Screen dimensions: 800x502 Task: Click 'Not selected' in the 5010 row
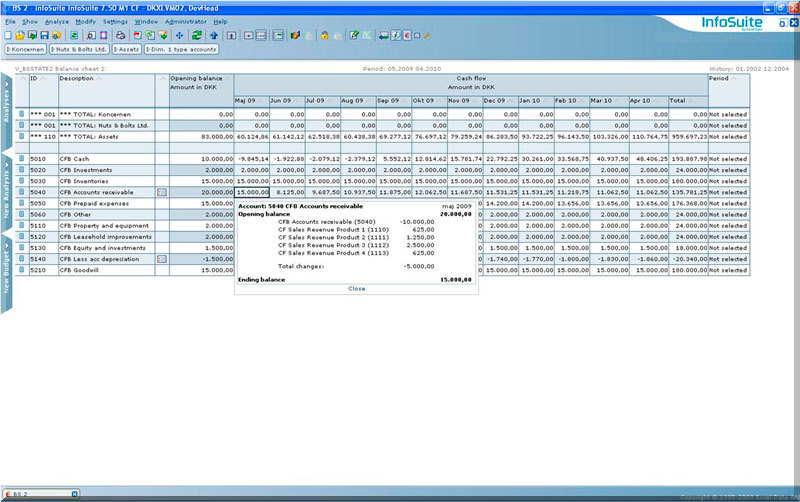[x=728, y=159]
